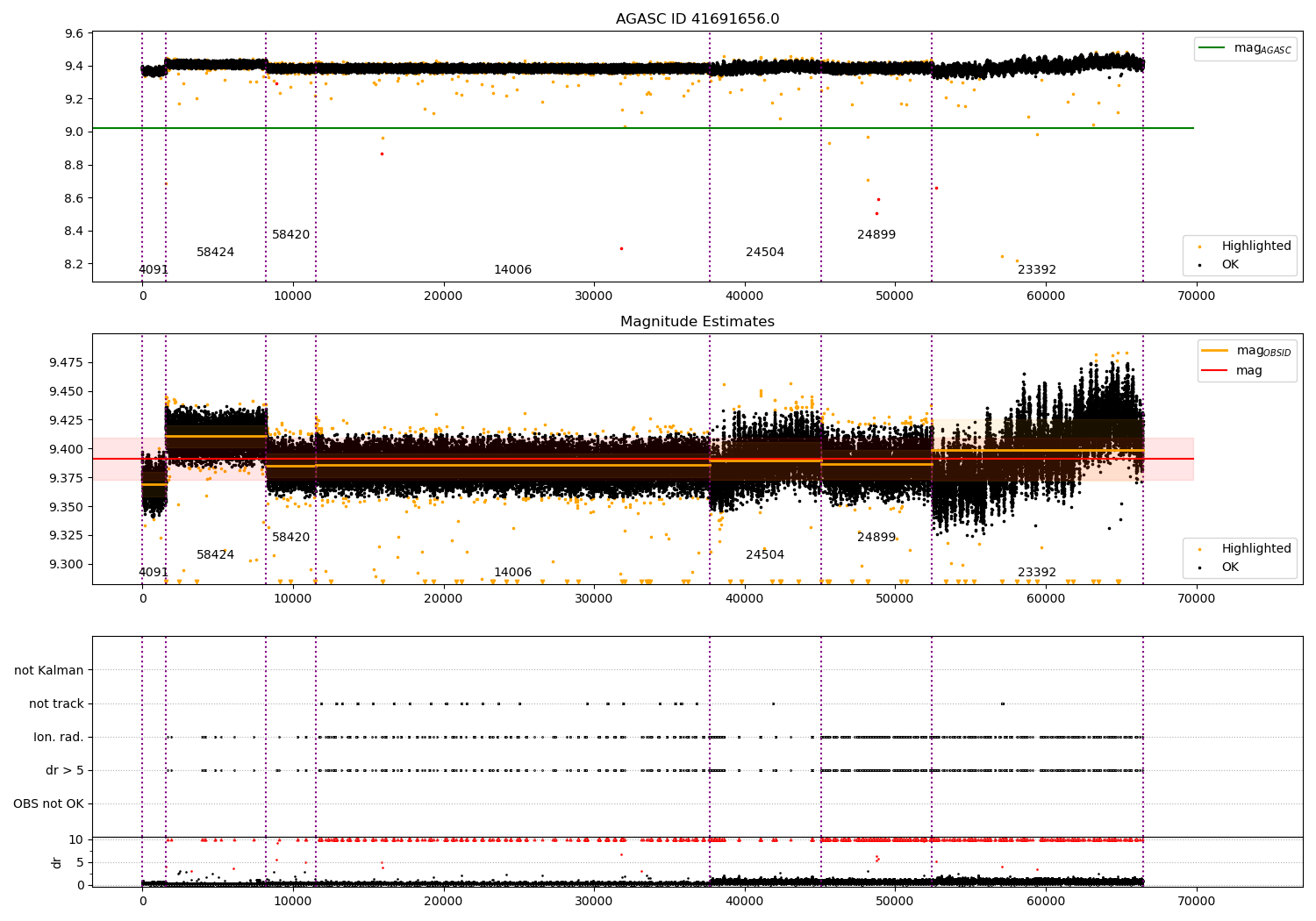The height and width of the screenshot is (921, 1316).
Task: Click y-axis tick '8.6' in top plot
Action: [75, 198]
